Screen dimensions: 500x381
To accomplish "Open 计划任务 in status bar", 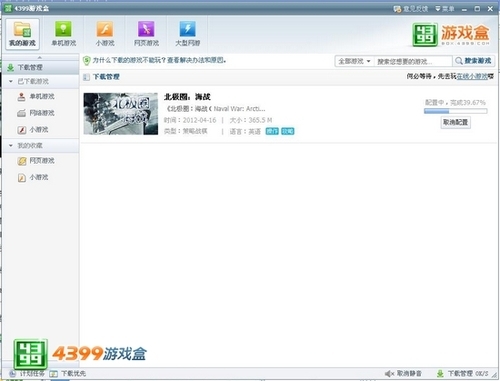I will point(27,374).
